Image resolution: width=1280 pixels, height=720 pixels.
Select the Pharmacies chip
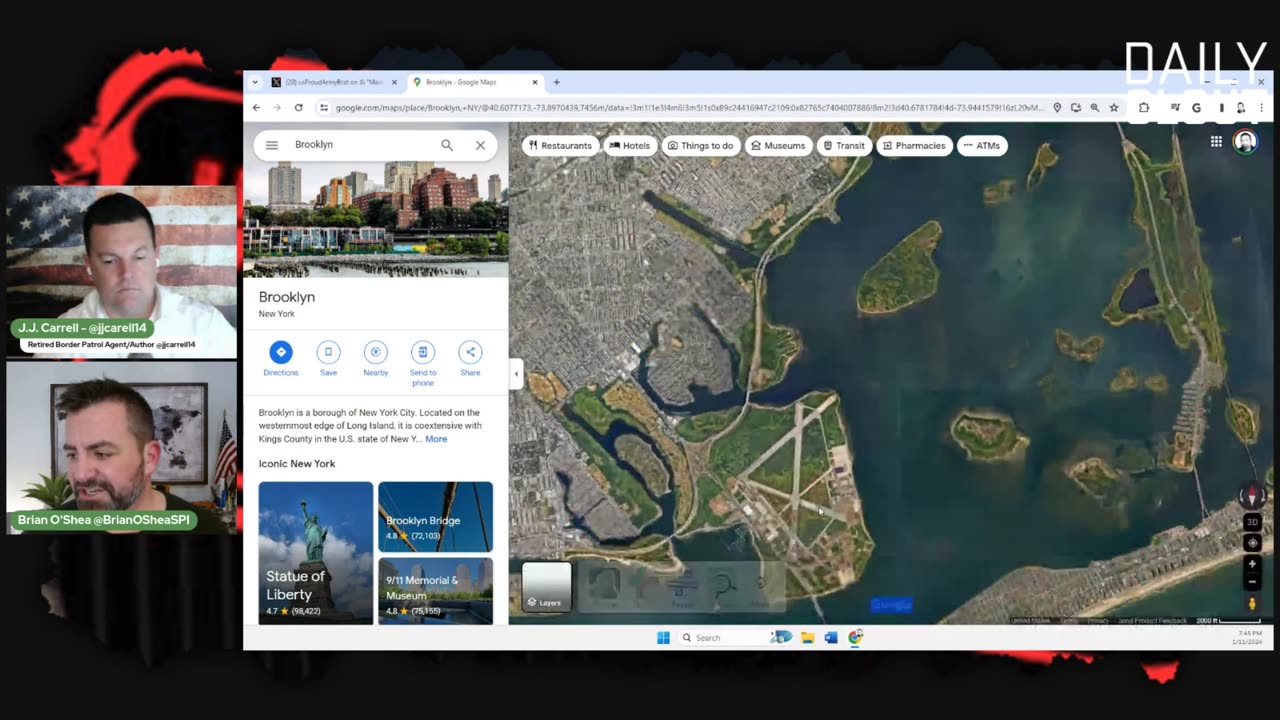click(x=914, y=146)
